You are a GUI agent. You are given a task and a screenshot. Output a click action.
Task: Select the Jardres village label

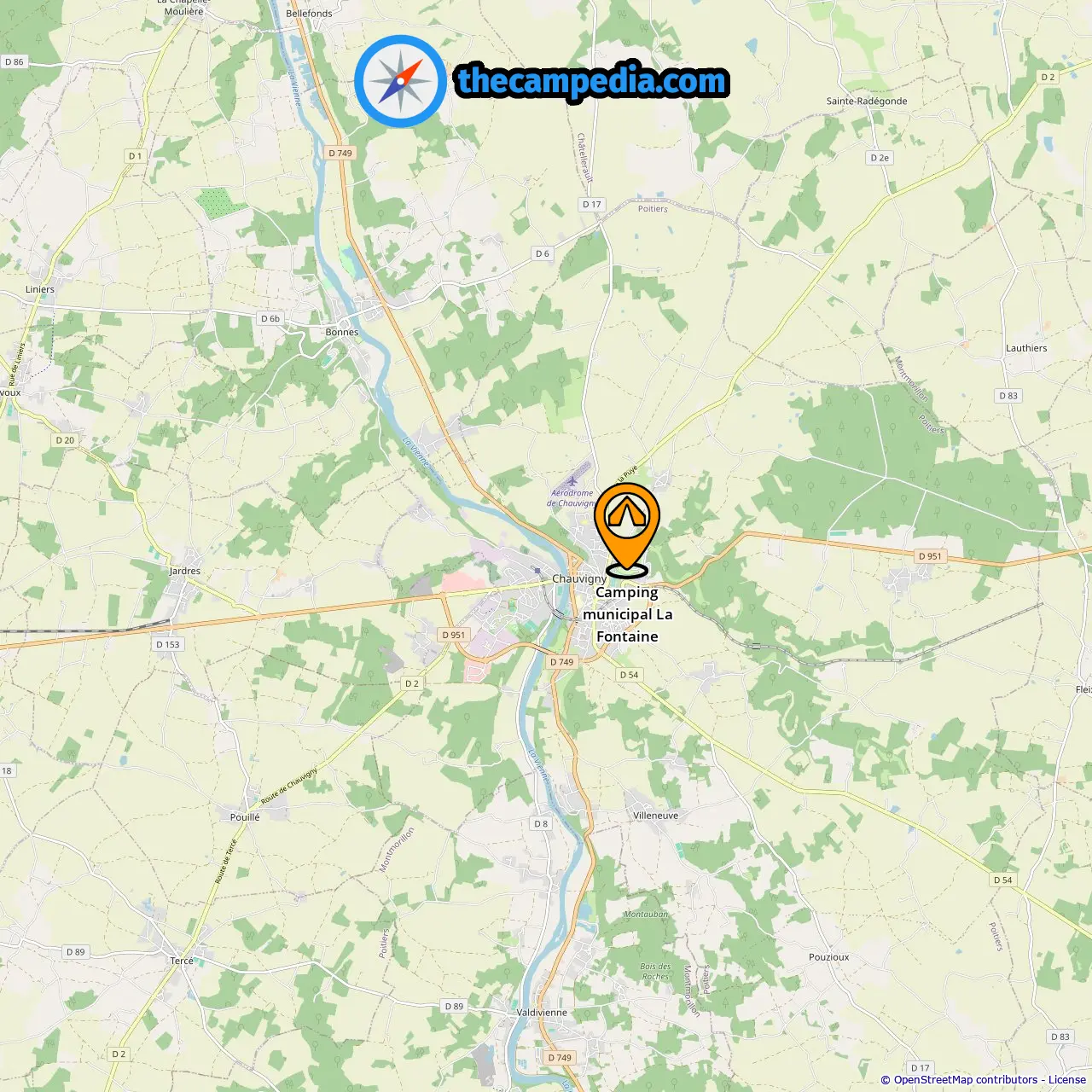pyautogui.click(x=185, y=572)
